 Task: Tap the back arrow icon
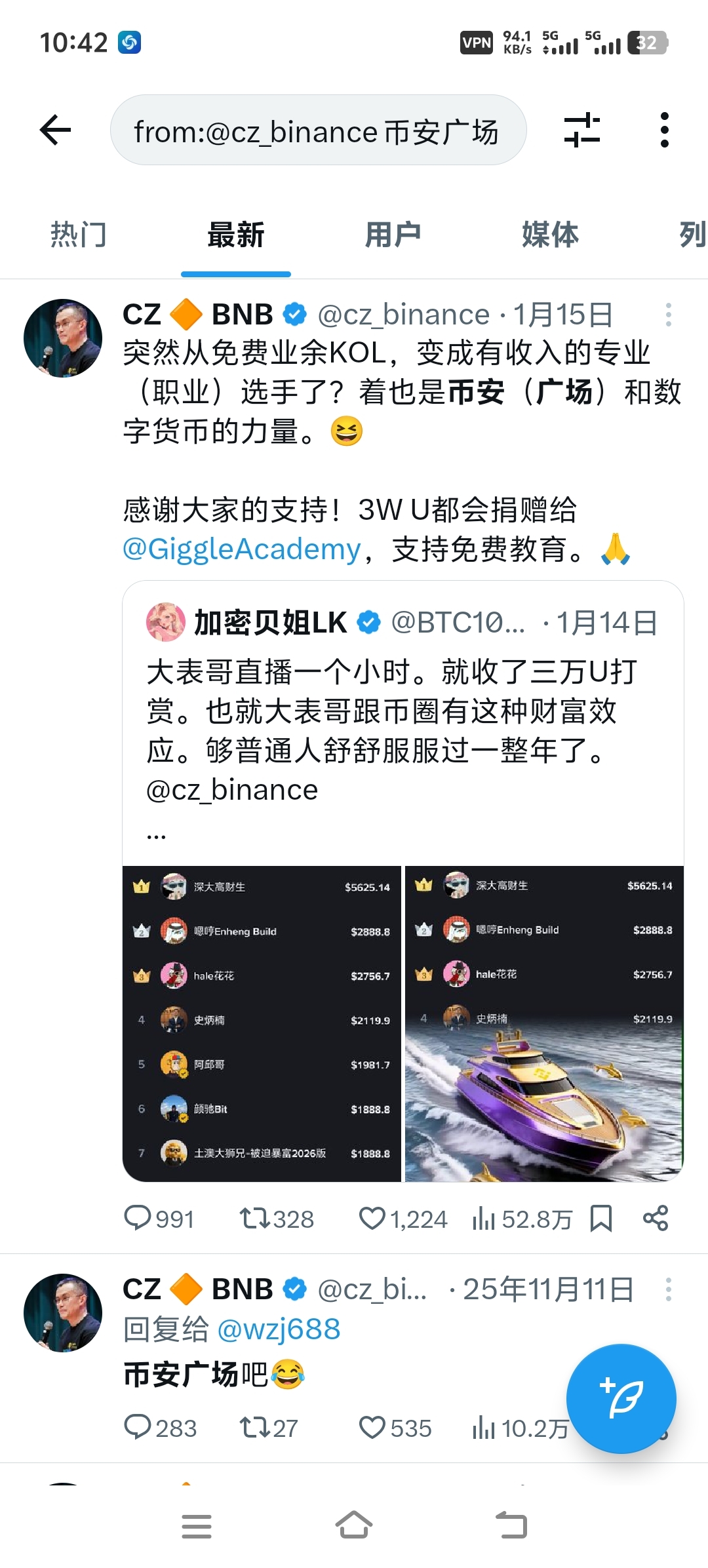coord(55,130)
